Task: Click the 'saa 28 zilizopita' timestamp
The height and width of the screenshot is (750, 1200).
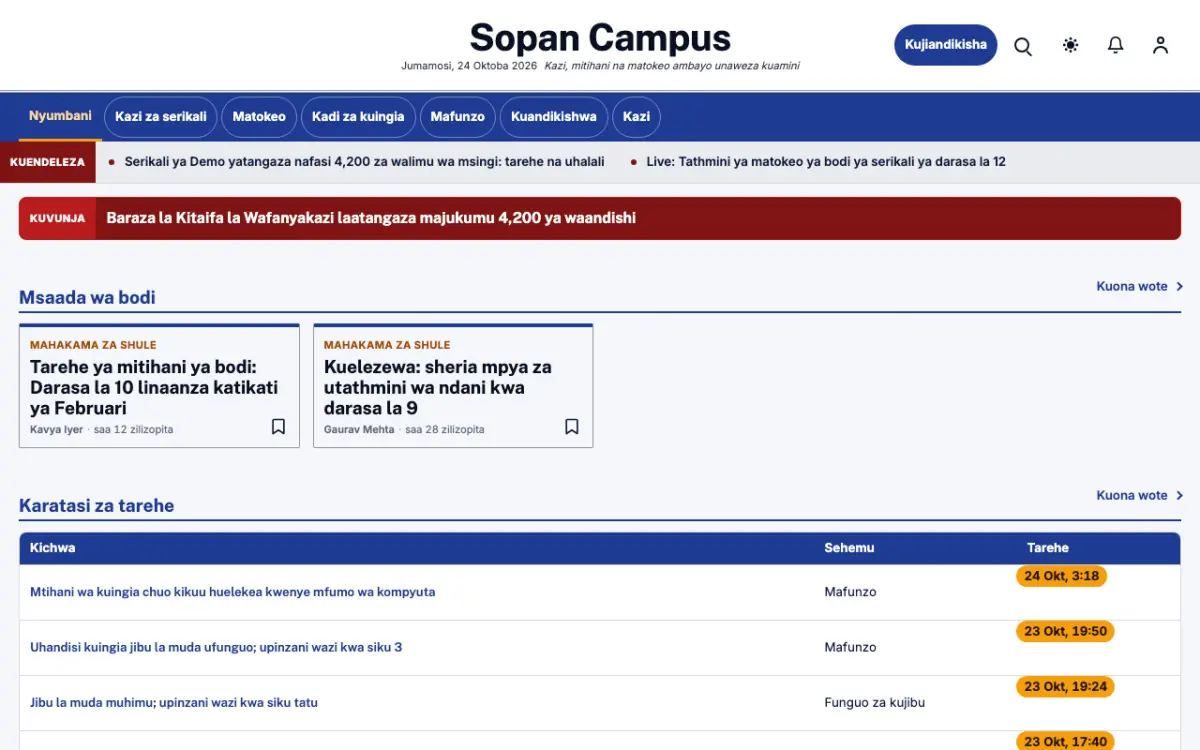Action: click(444, 430)
